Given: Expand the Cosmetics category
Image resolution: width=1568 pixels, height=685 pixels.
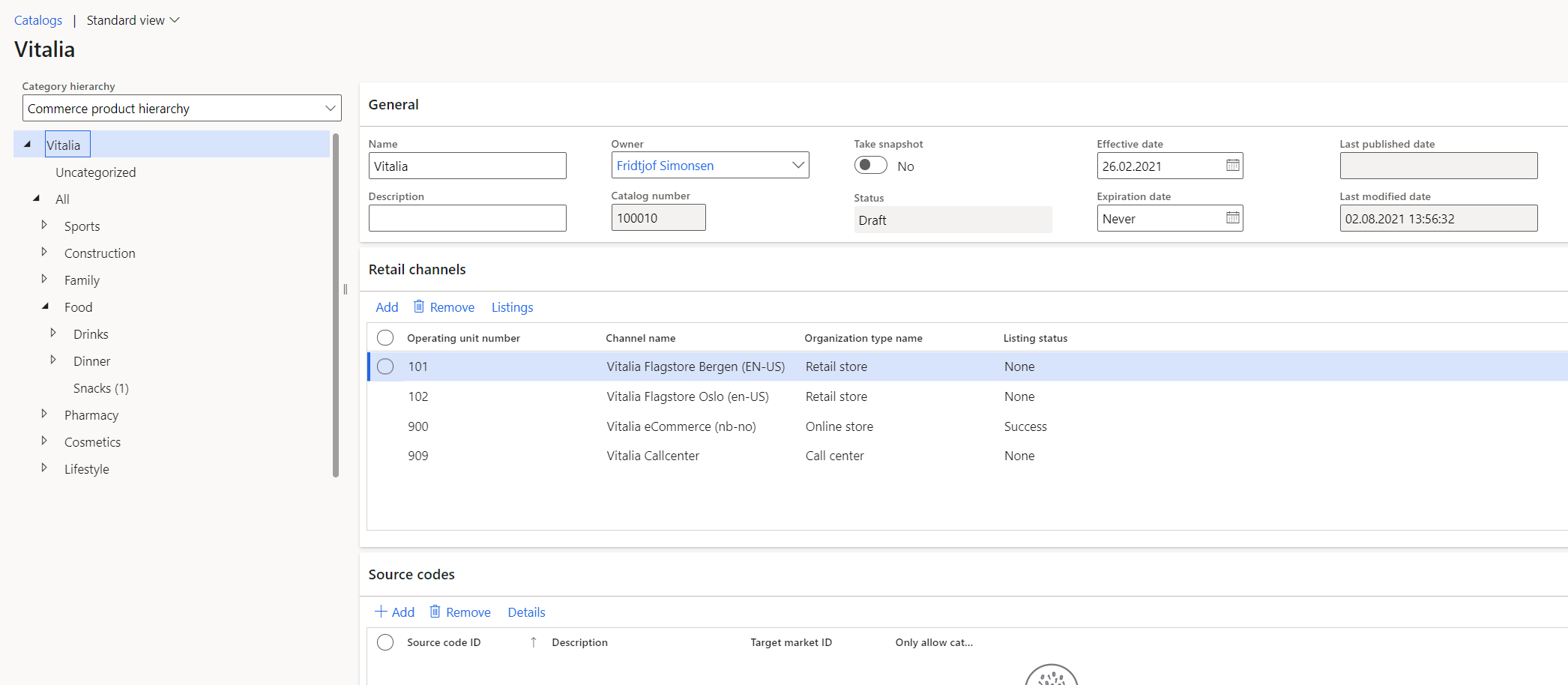Looking at the screenshot, I should [44, 441].
